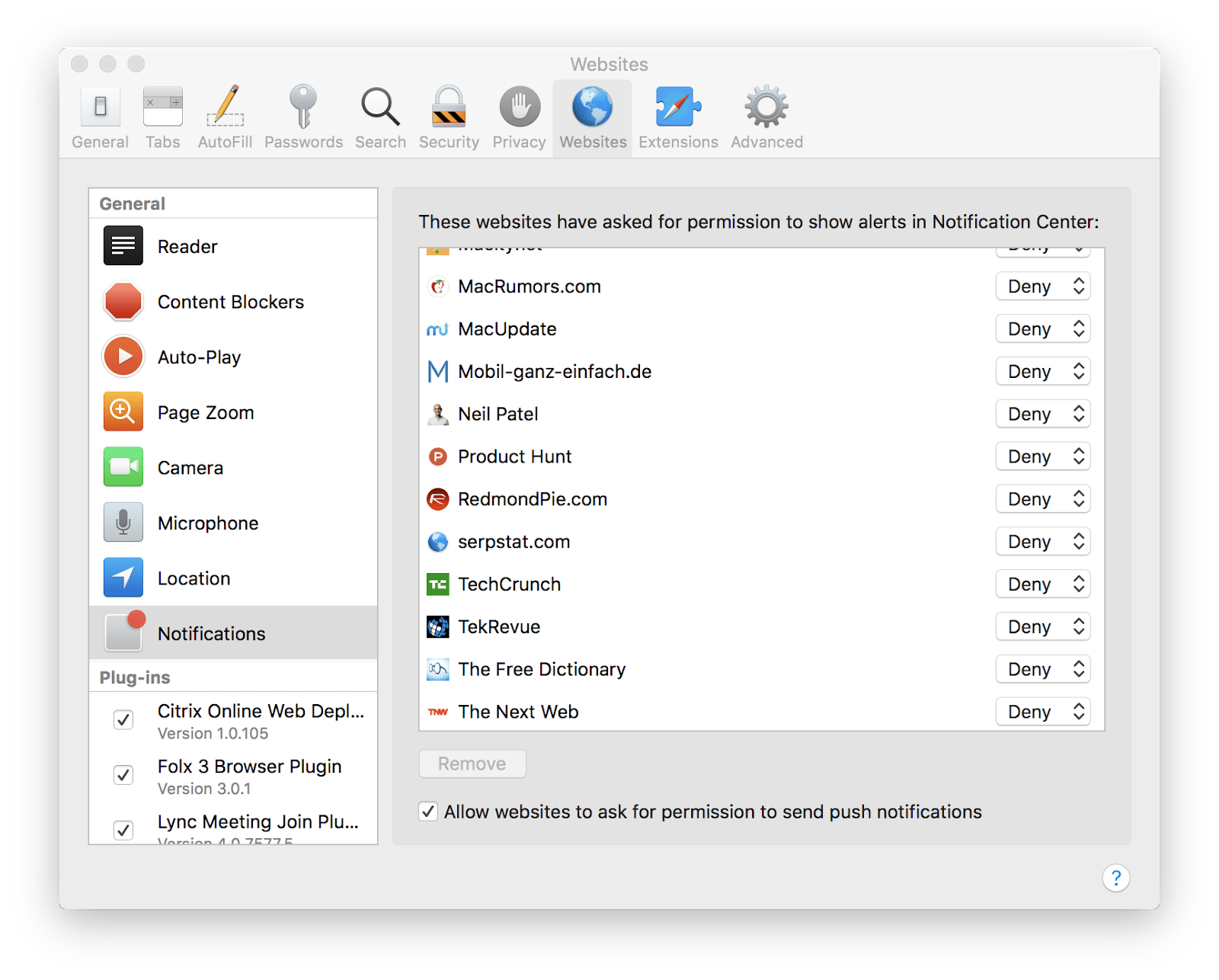Switch to the General preferences tab
1219x980 pixels.
click(100, 114)
